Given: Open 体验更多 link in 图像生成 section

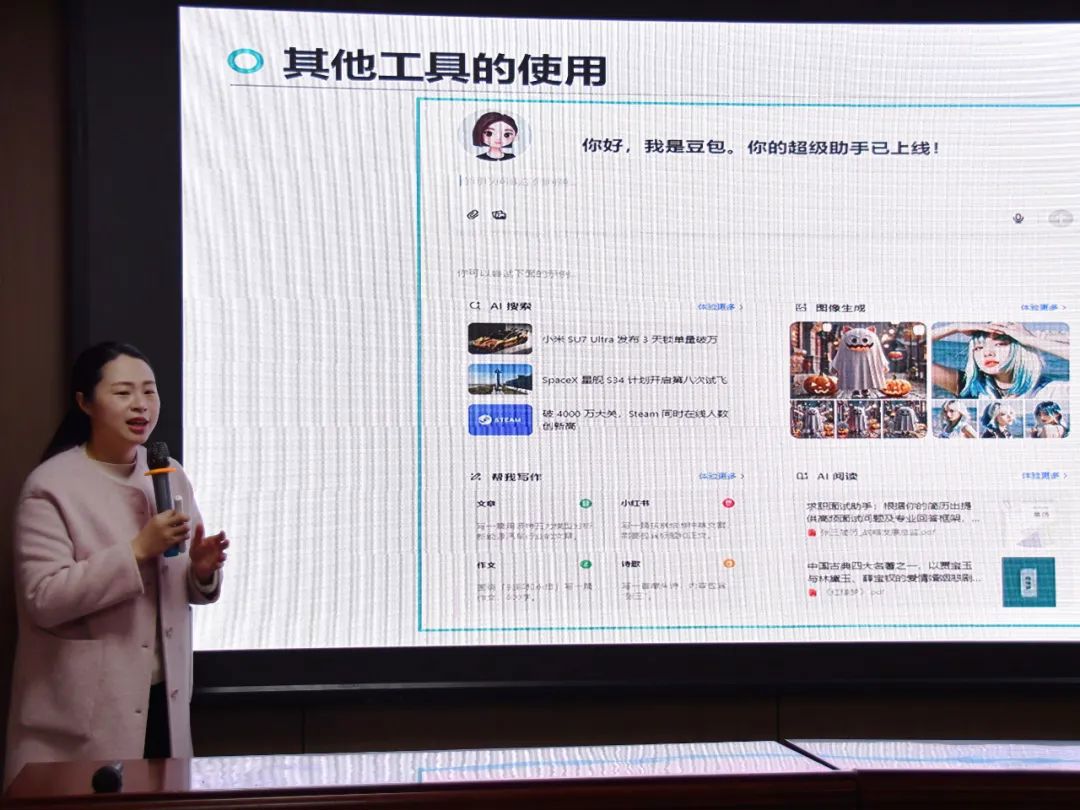Looking at the screenshot, I should 1043,307.
